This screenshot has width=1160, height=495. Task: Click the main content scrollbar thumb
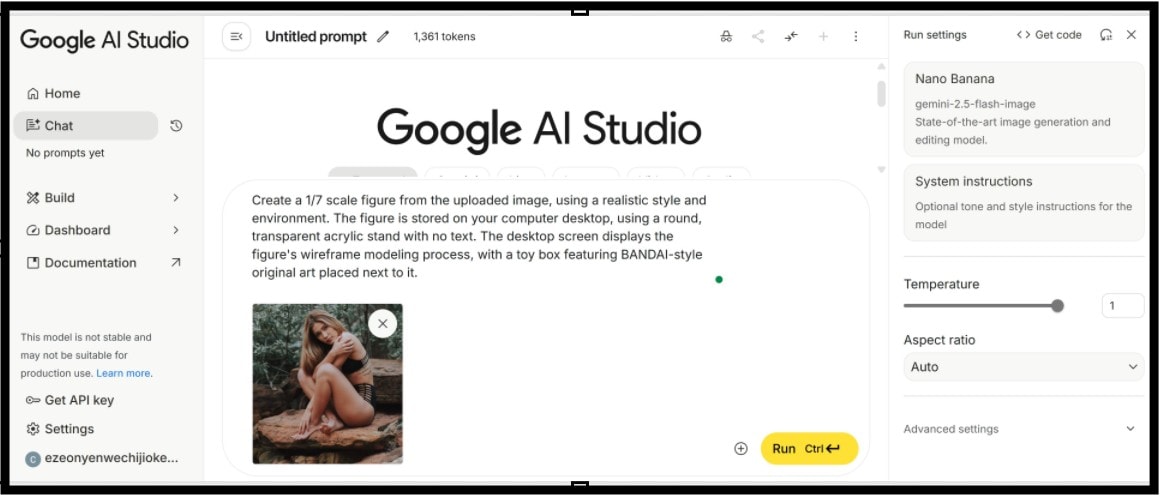click(x=881, y=94)
